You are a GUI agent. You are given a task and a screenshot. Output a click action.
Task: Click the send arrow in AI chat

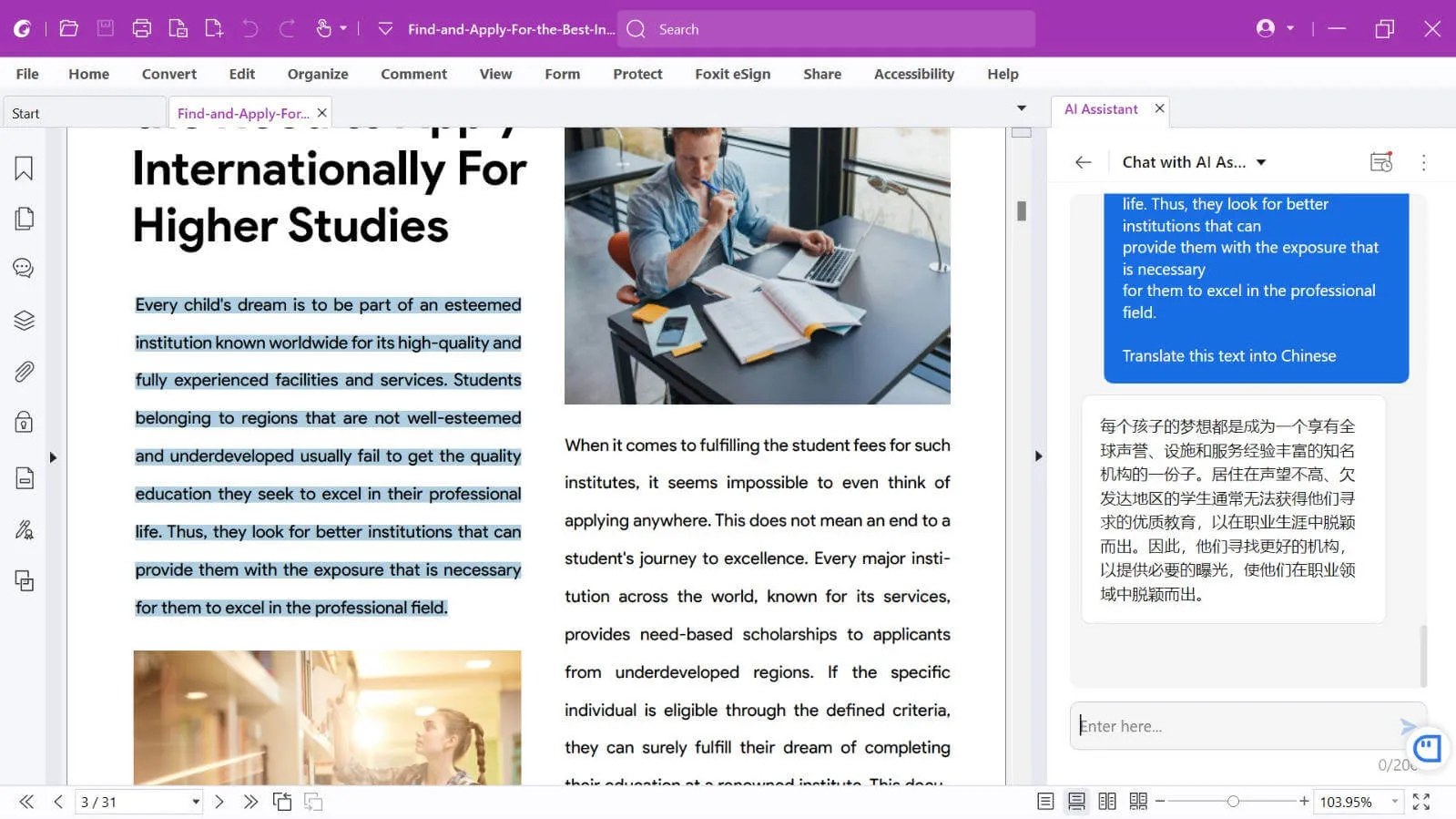click(x=1408, y=726)
